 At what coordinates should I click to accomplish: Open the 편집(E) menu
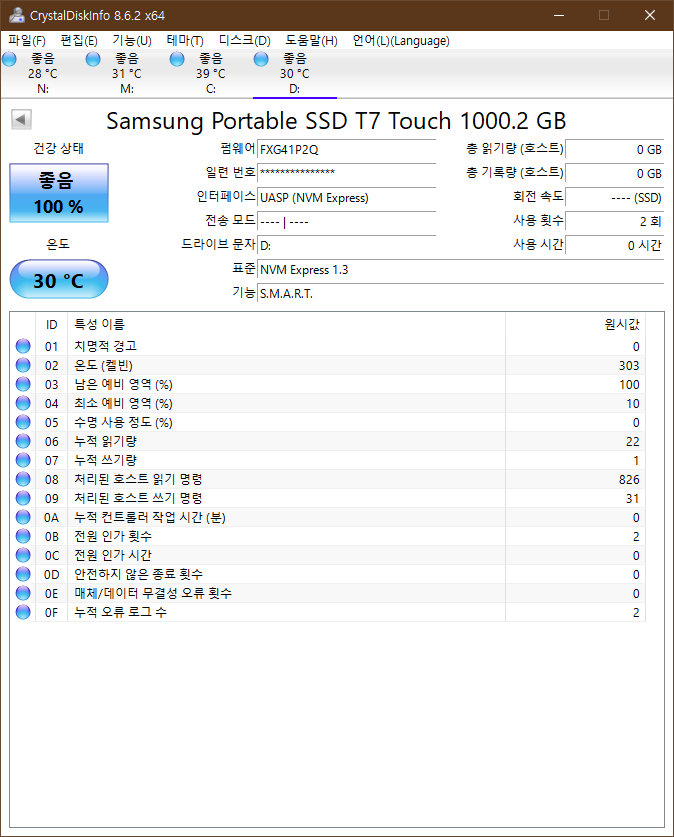point(79,41)
